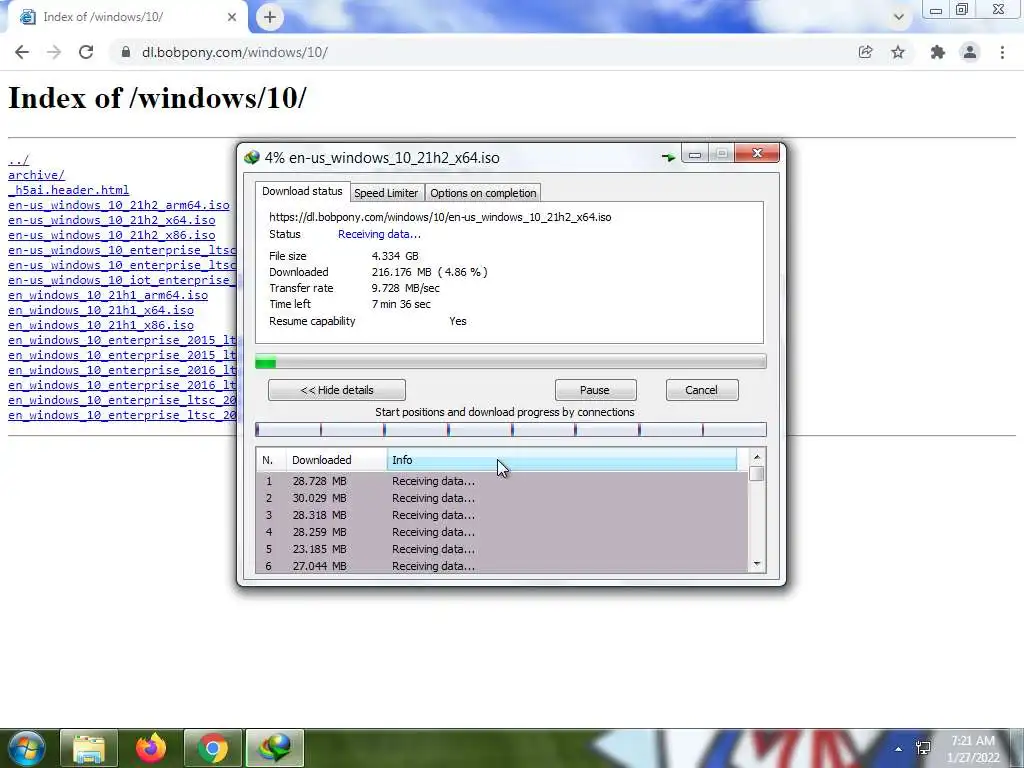Pause the download
The image size is (1024, 768).
click(x=595, y=390)
